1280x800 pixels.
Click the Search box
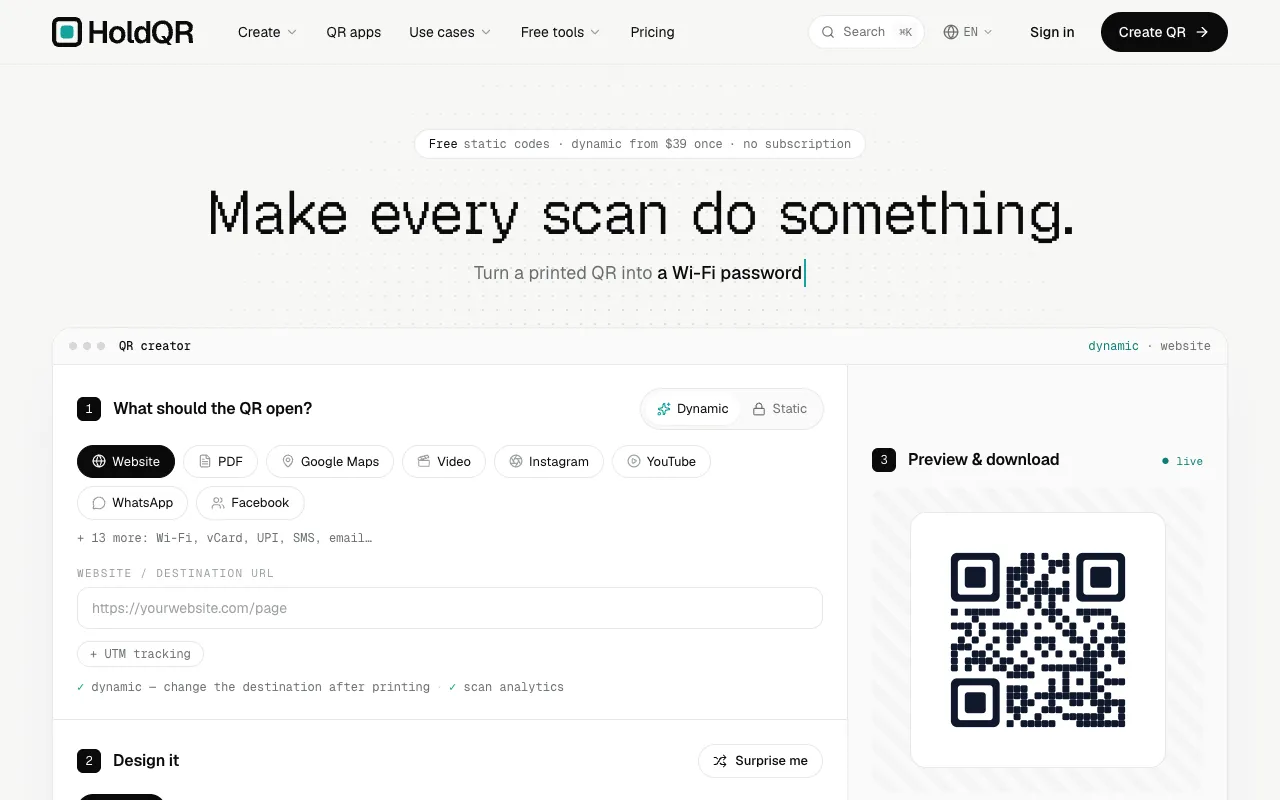point(866,32)
